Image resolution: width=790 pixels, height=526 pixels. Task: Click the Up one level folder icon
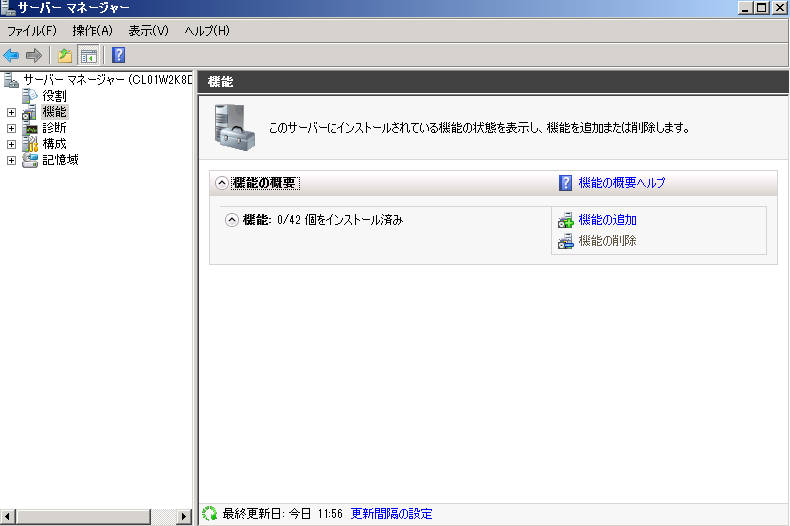coord(64,55)
